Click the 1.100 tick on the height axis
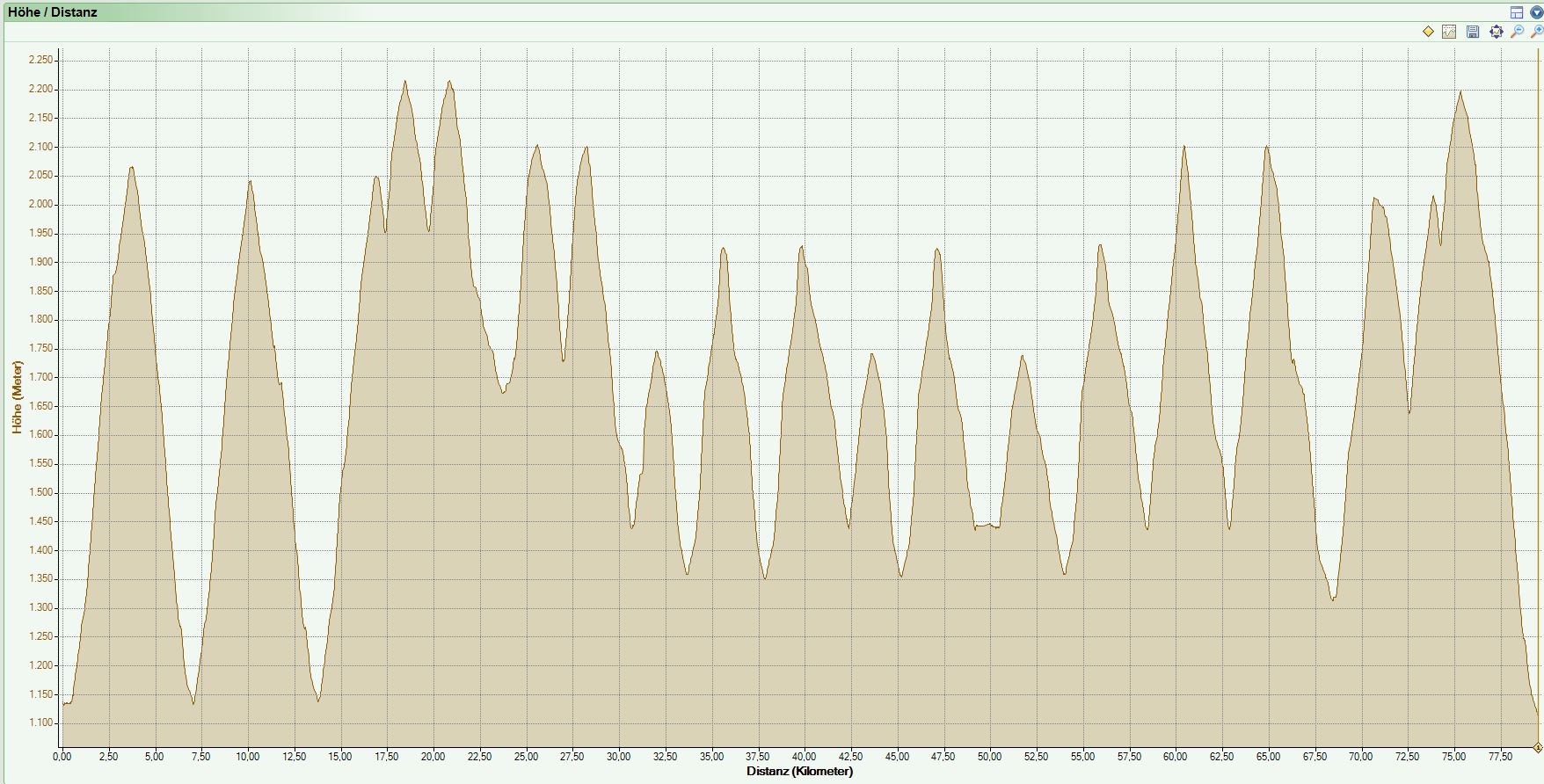 [40, 723]
